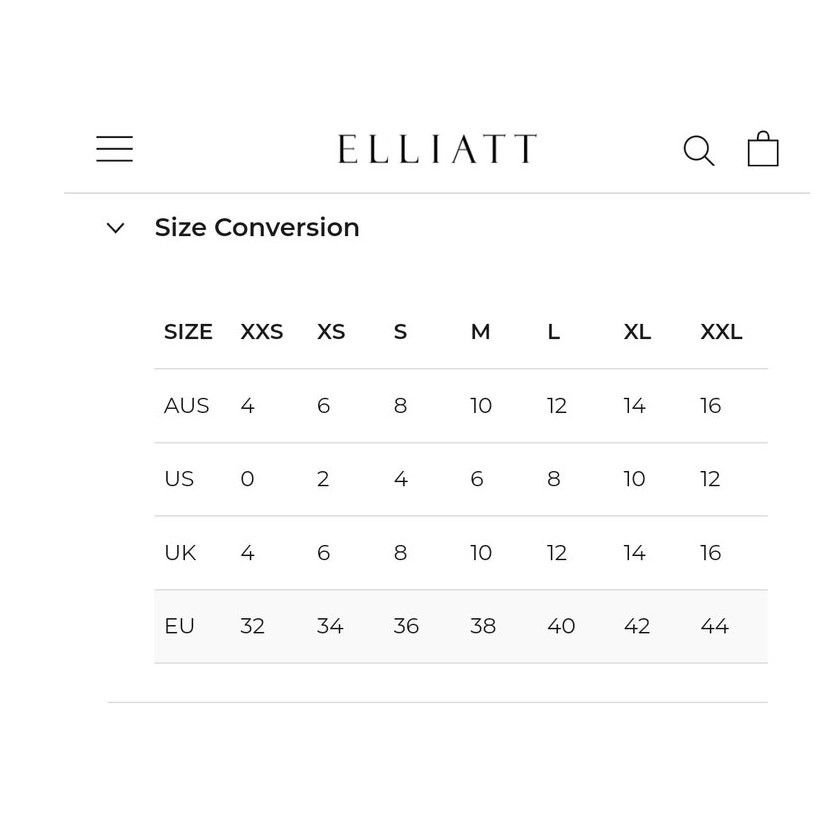Click the ELLIATT logo

pos(437,149)
